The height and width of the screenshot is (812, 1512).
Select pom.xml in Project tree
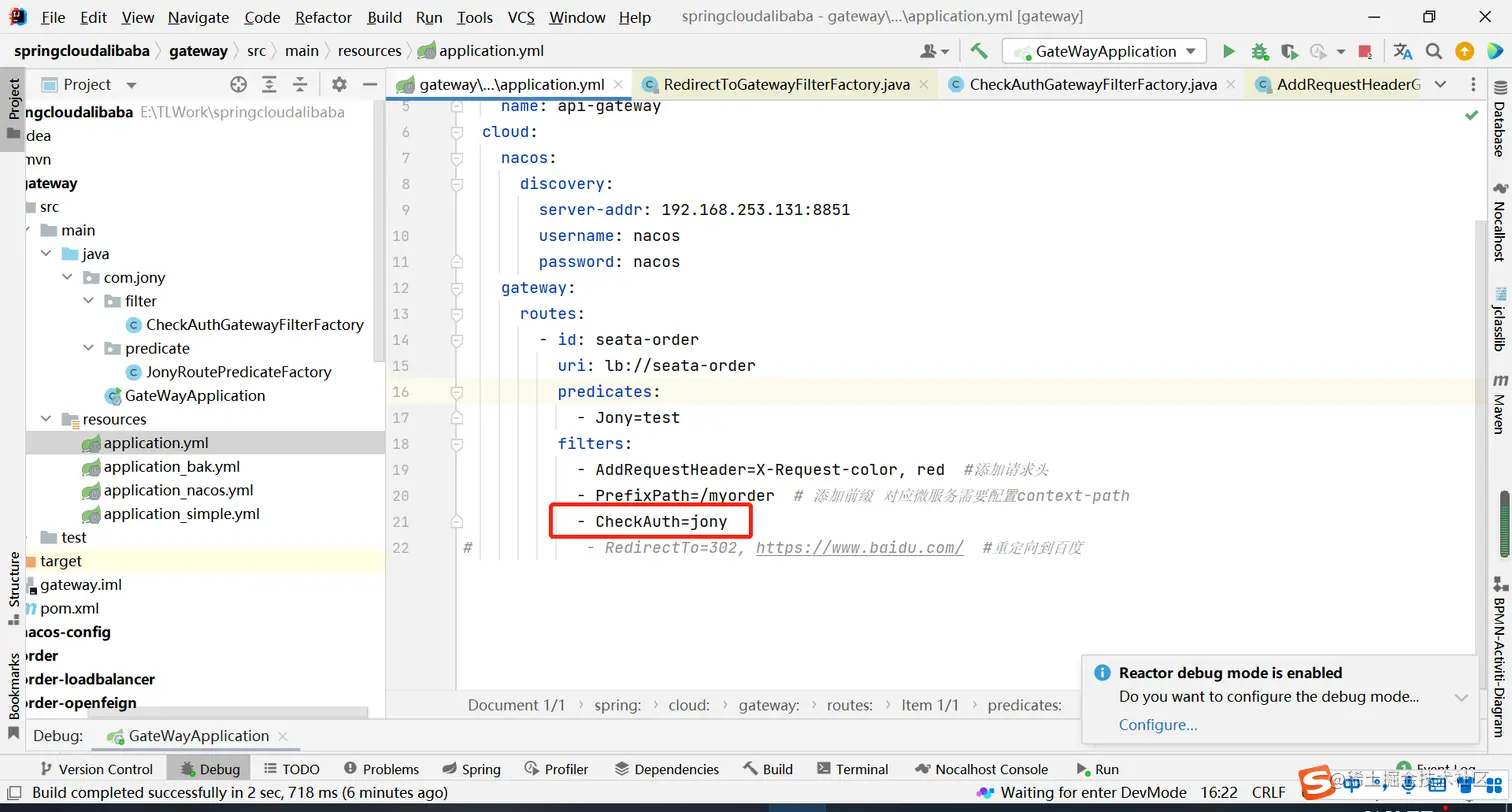point(70,608)
